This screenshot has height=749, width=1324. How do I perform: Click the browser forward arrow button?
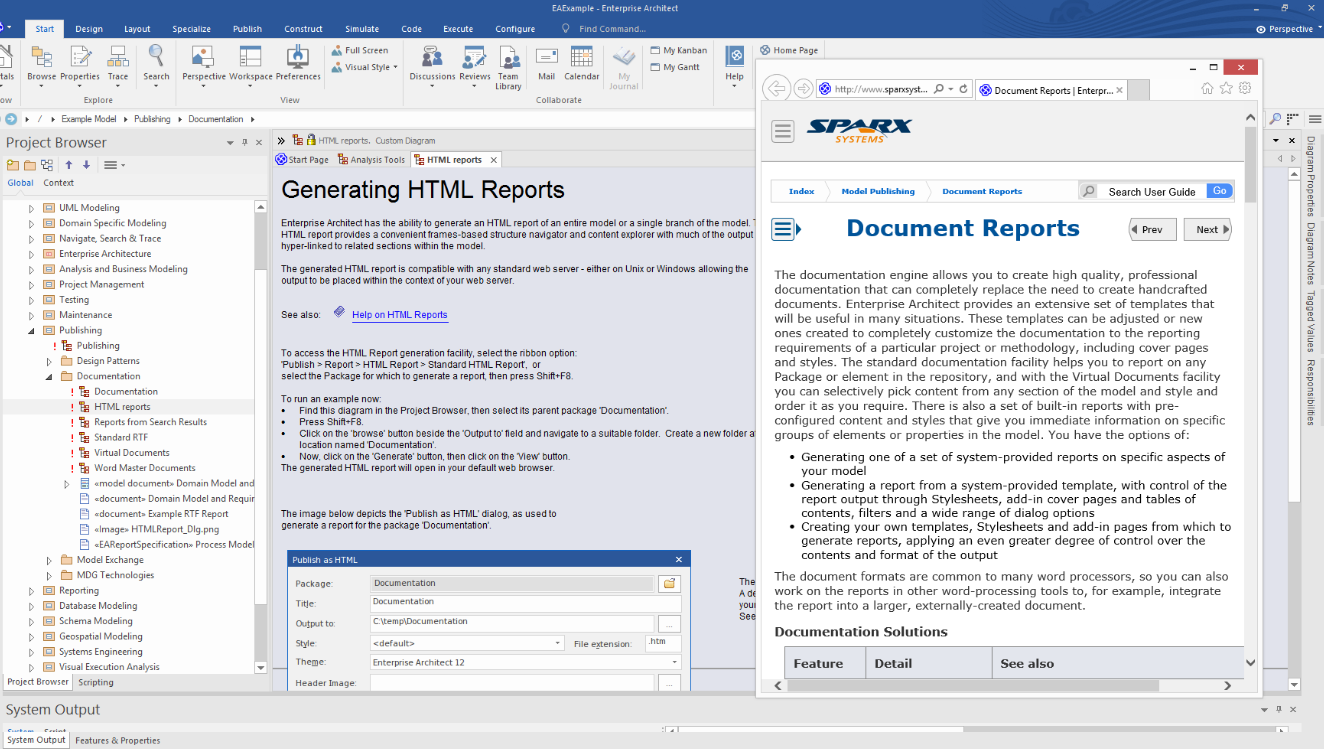tap(803, 88)
